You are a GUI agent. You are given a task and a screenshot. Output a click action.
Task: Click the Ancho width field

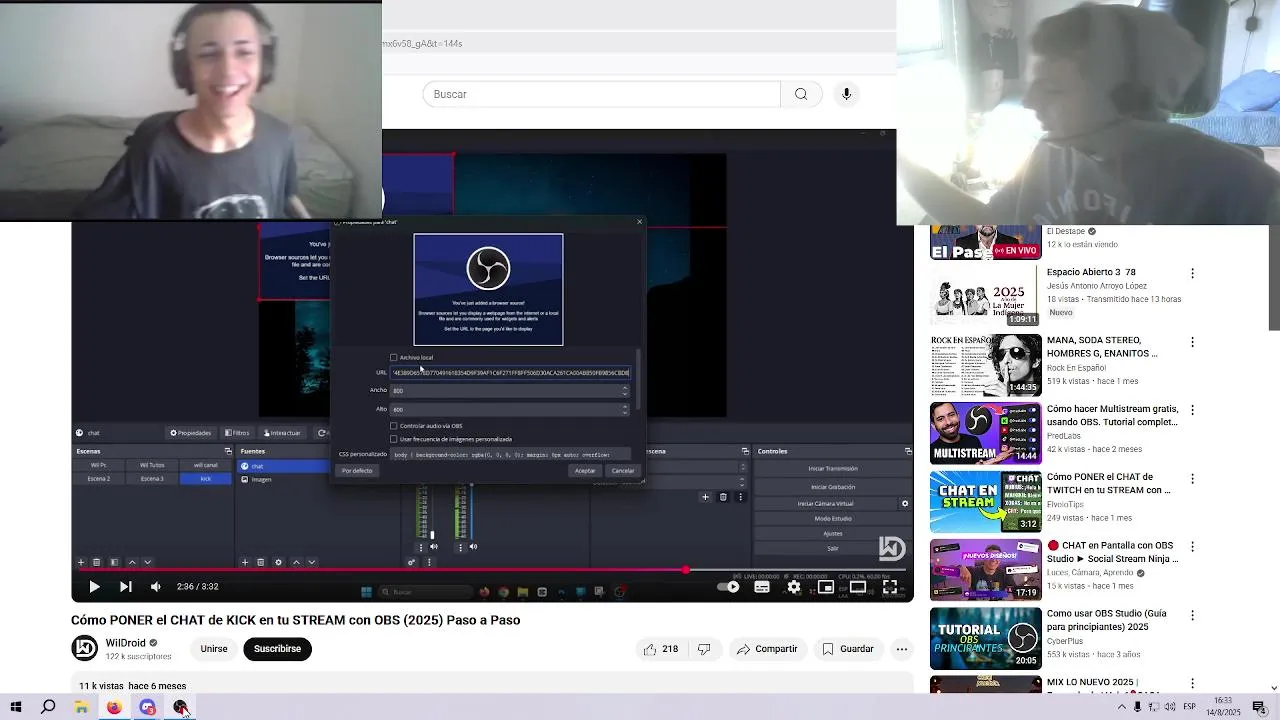[510, 391]
